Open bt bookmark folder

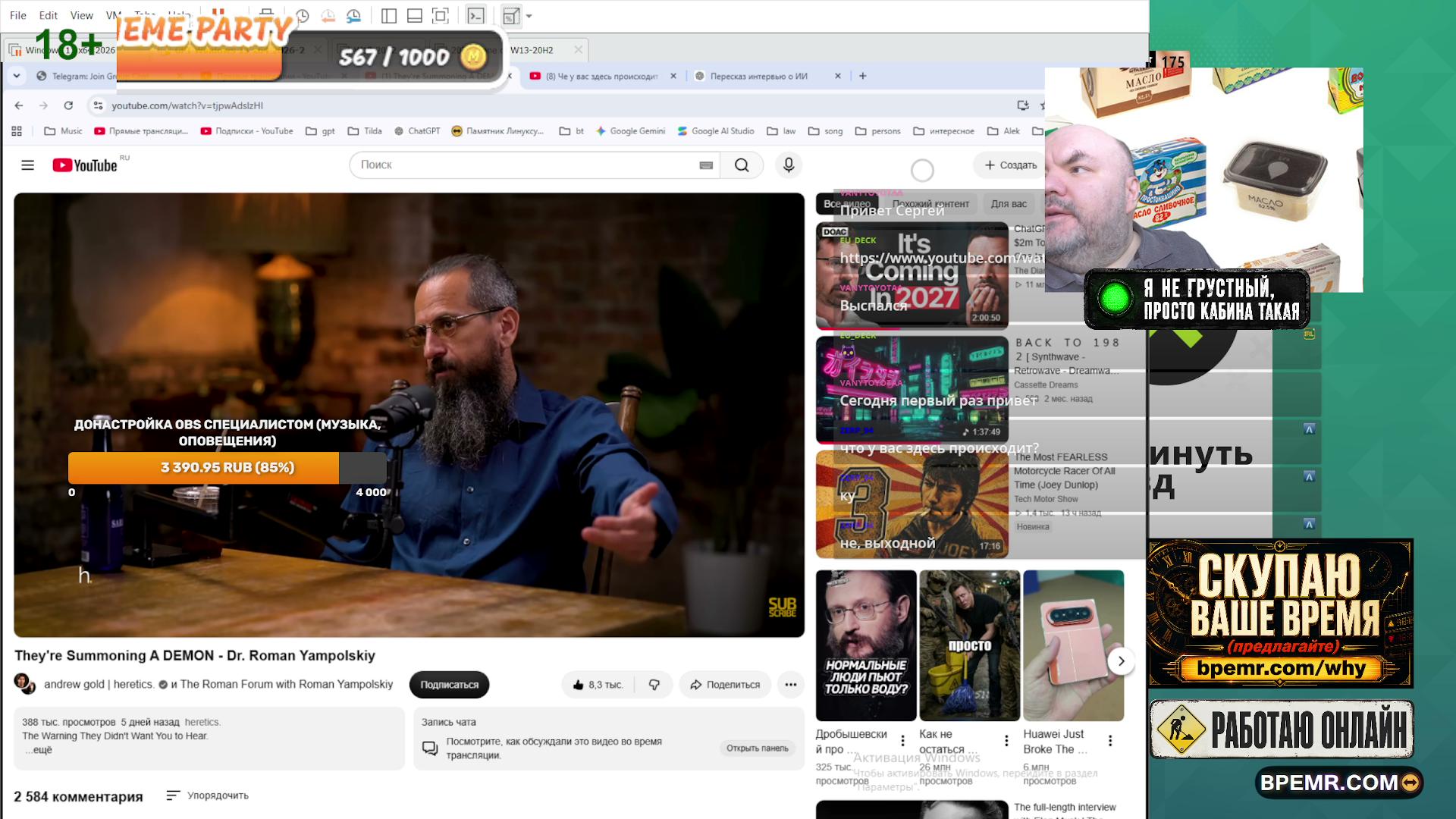pyautogui.click(x=572, y=131)
